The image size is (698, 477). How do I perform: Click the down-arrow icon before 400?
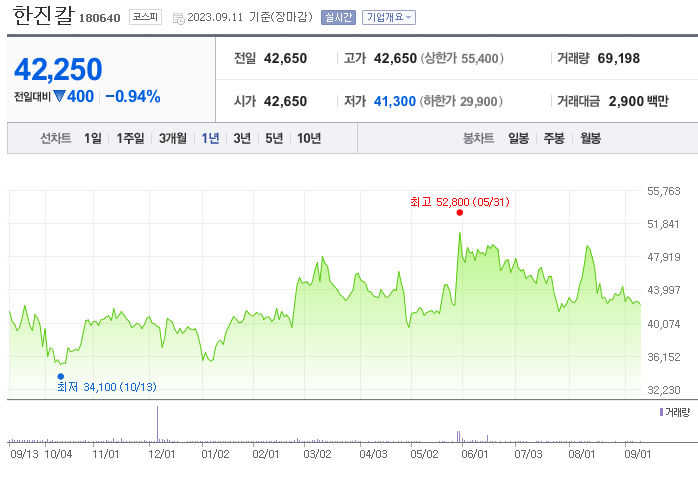click(x=59, y=96)
